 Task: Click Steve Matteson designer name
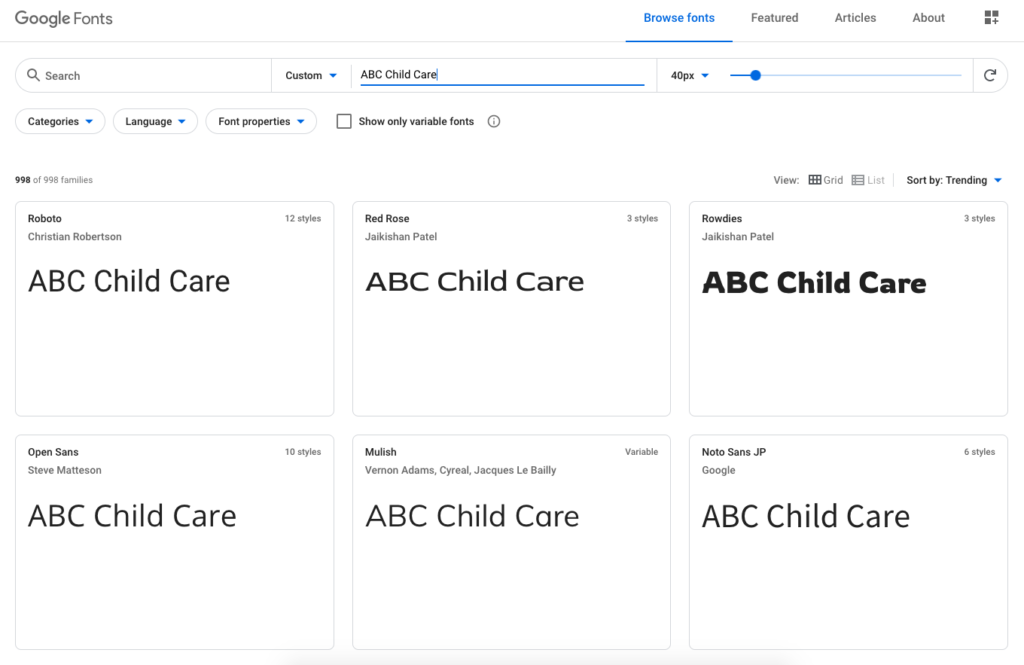tap(65, 470)
